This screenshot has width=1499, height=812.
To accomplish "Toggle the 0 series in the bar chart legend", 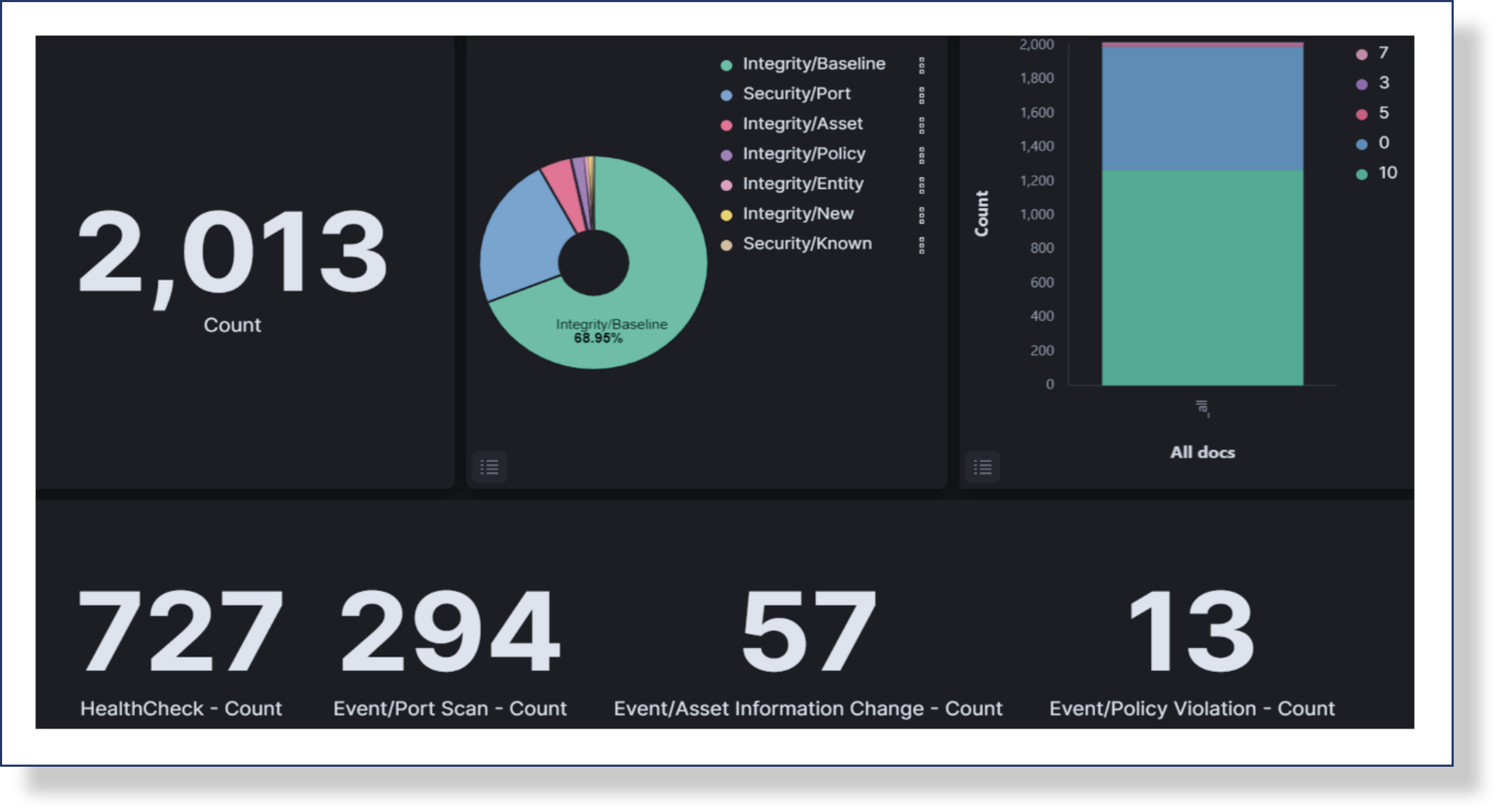I will (x=1384, y=142).
